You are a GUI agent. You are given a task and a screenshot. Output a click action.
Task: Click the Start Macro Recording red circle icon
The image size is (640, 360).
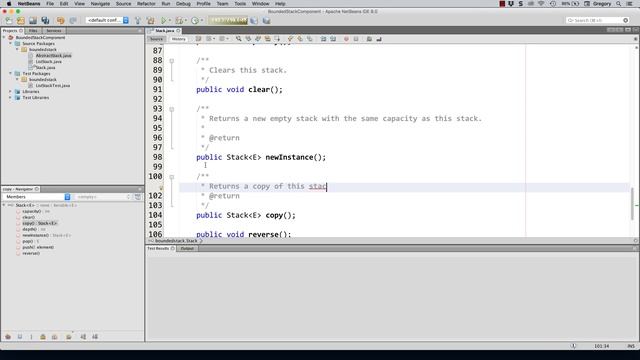pos(346,39)
